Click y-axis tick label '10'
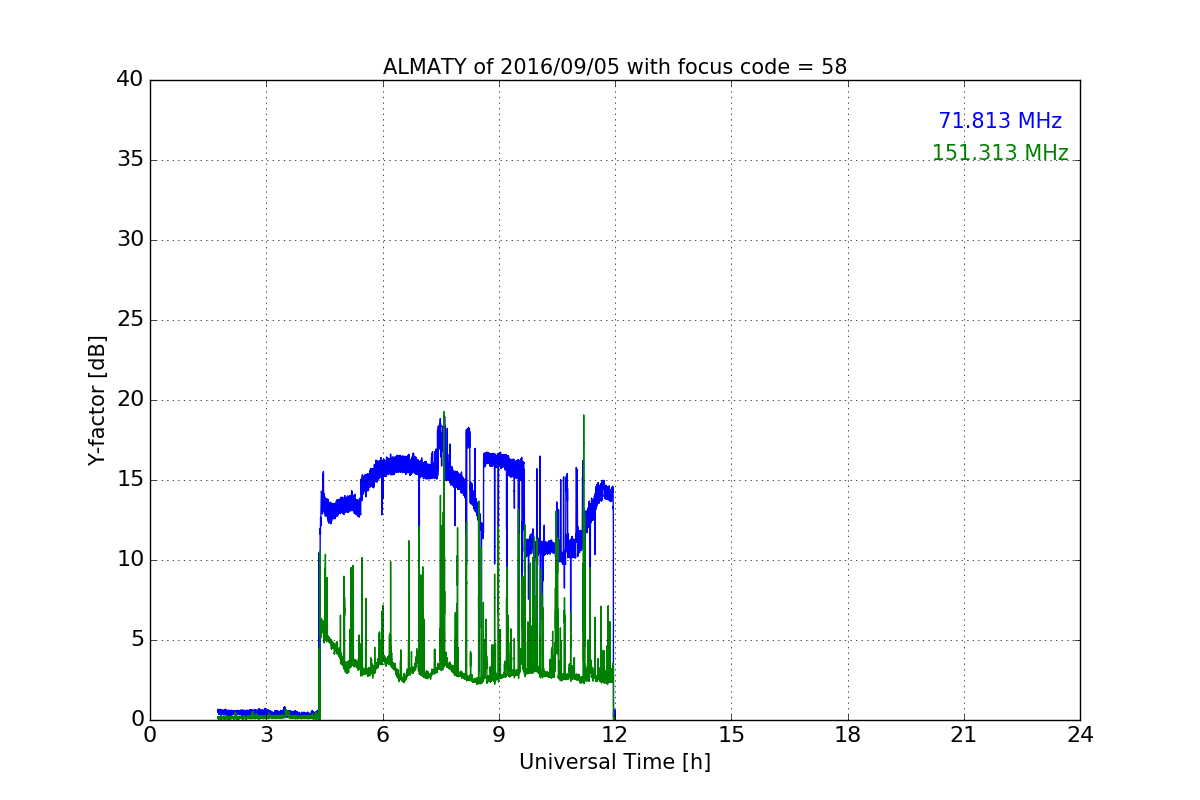The width and height of the screenshot is (1200, 800). click(x=130, y=560)
